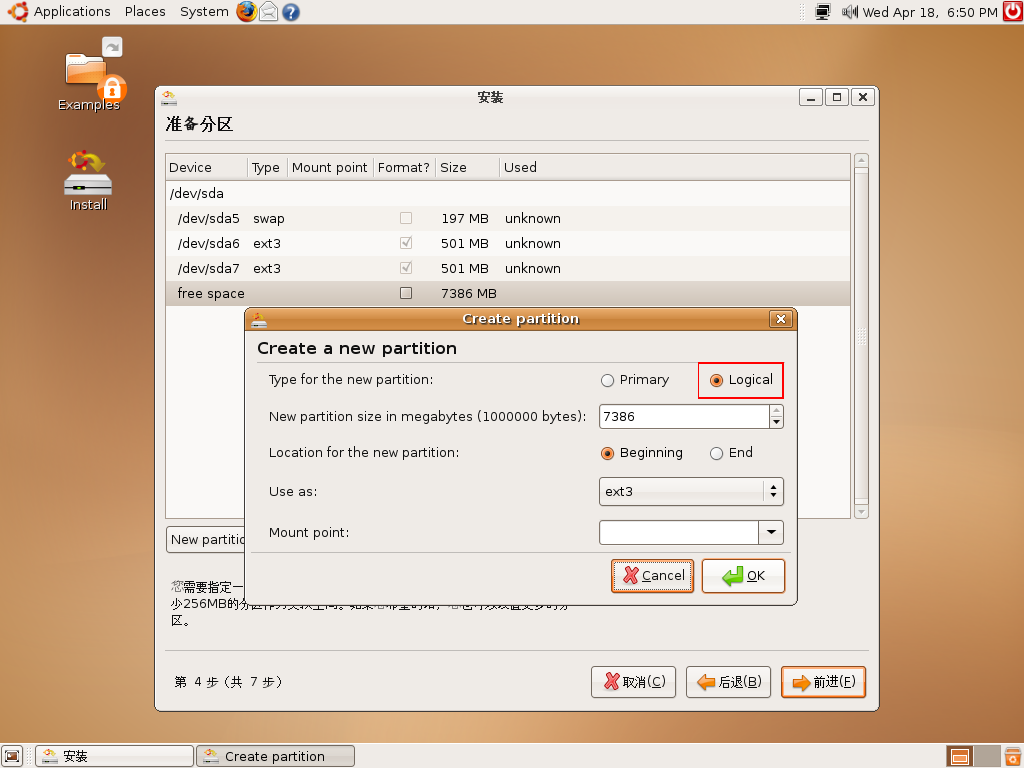Open the Use as ext3 dropdown
Viewport: 1024px width, 768px height.
(x=691, y=492)
